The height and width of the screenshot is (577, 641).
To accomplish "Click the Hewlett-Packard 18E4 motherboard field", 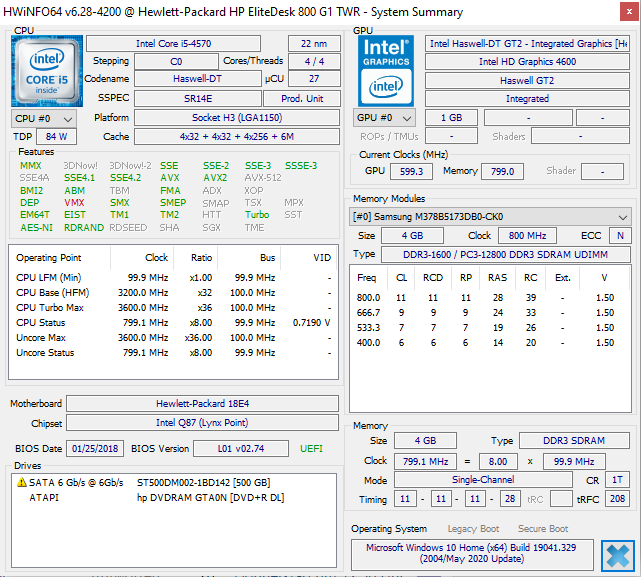I will click(202, 404).
